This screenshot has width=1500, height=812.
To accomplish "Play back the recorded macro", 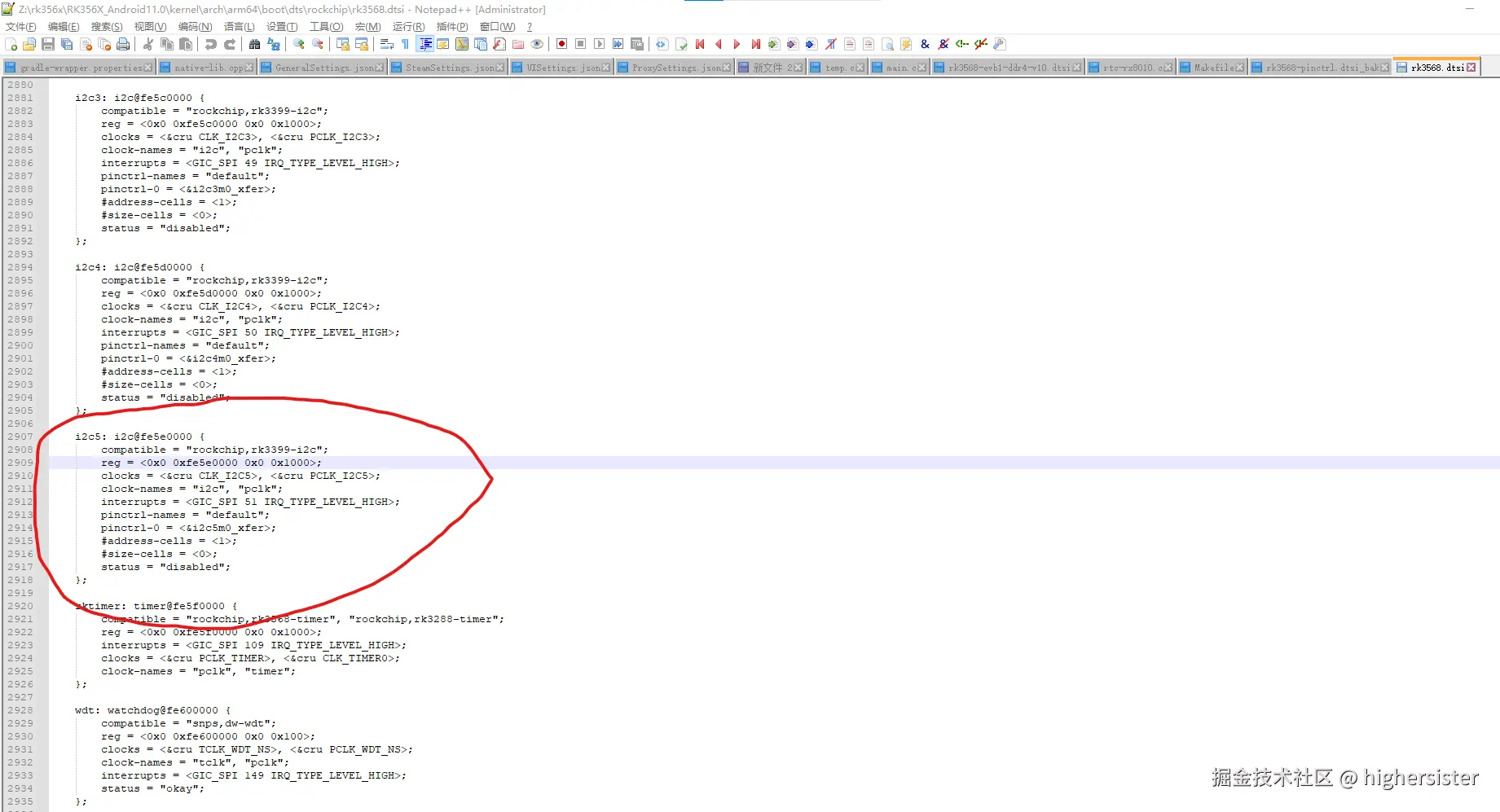I will tap(600, 44).
